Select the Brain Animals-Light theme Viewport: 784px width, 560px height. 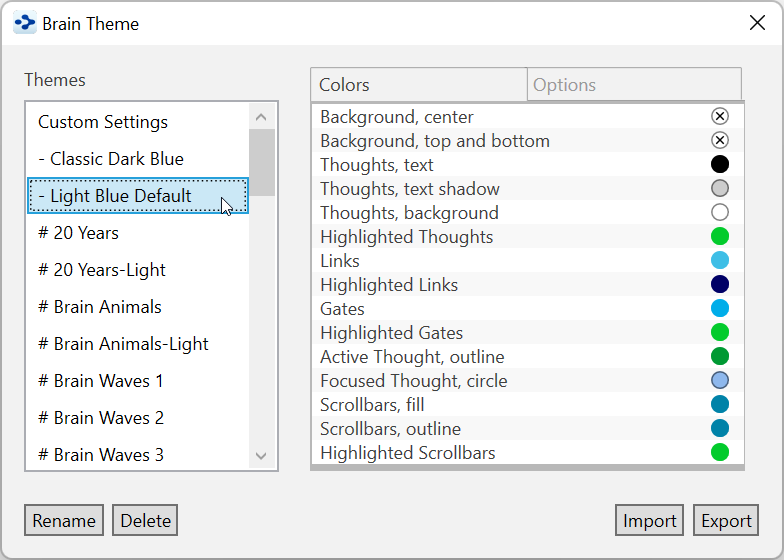coord(123,344)
